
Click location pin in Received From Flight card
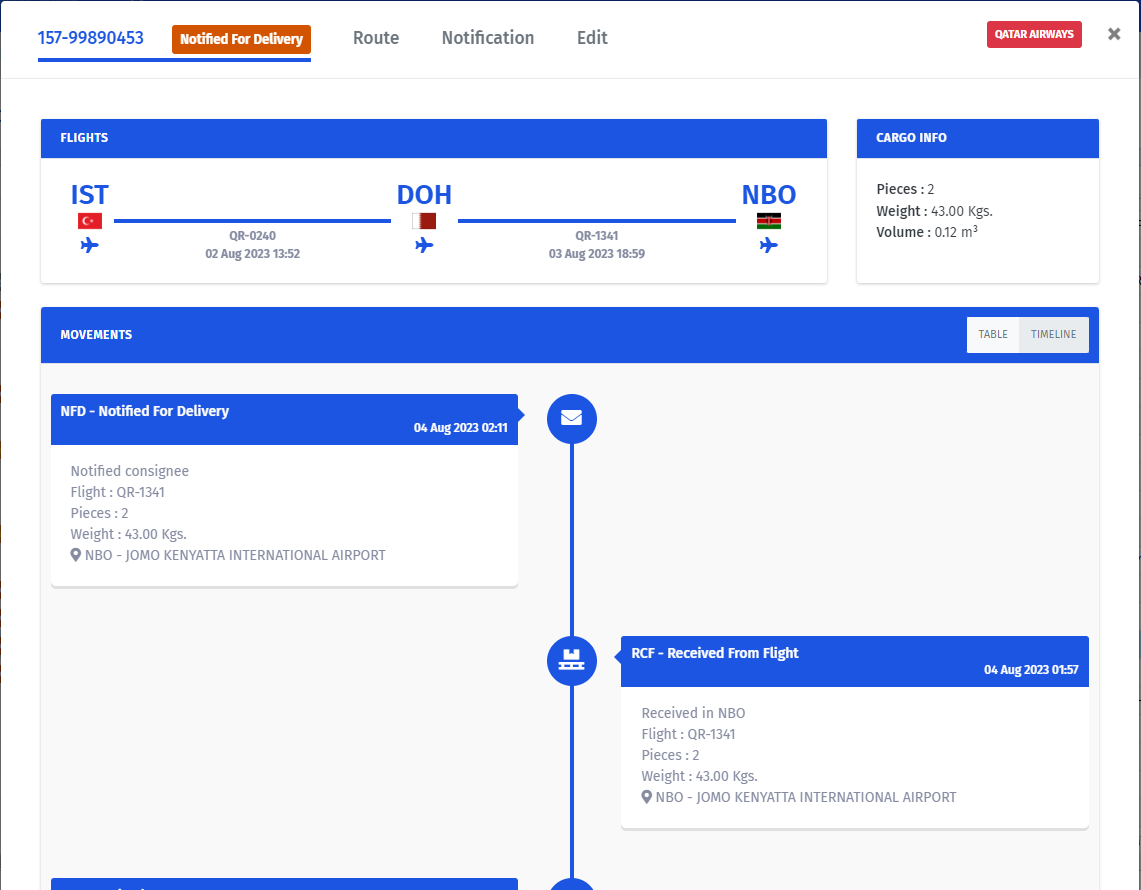pyautogui.click(x=646, y=797)
